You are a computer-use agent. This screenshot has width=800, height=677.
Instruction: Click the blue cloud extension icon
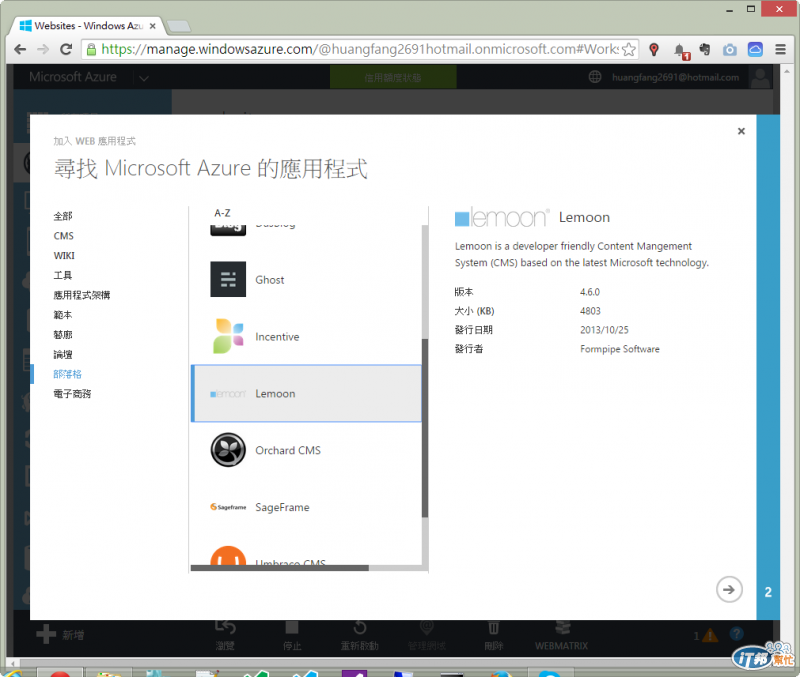pos(755,49)
